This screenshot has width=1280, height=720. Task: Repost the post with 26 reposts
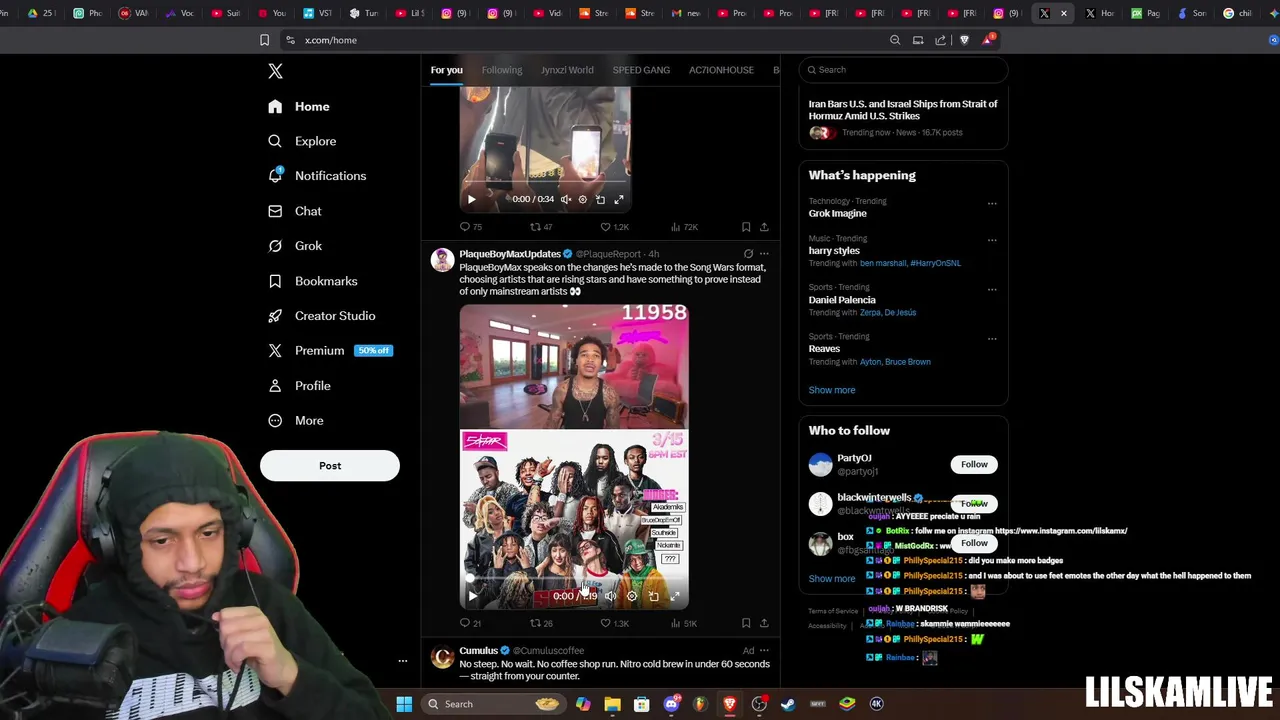[541, 623]
